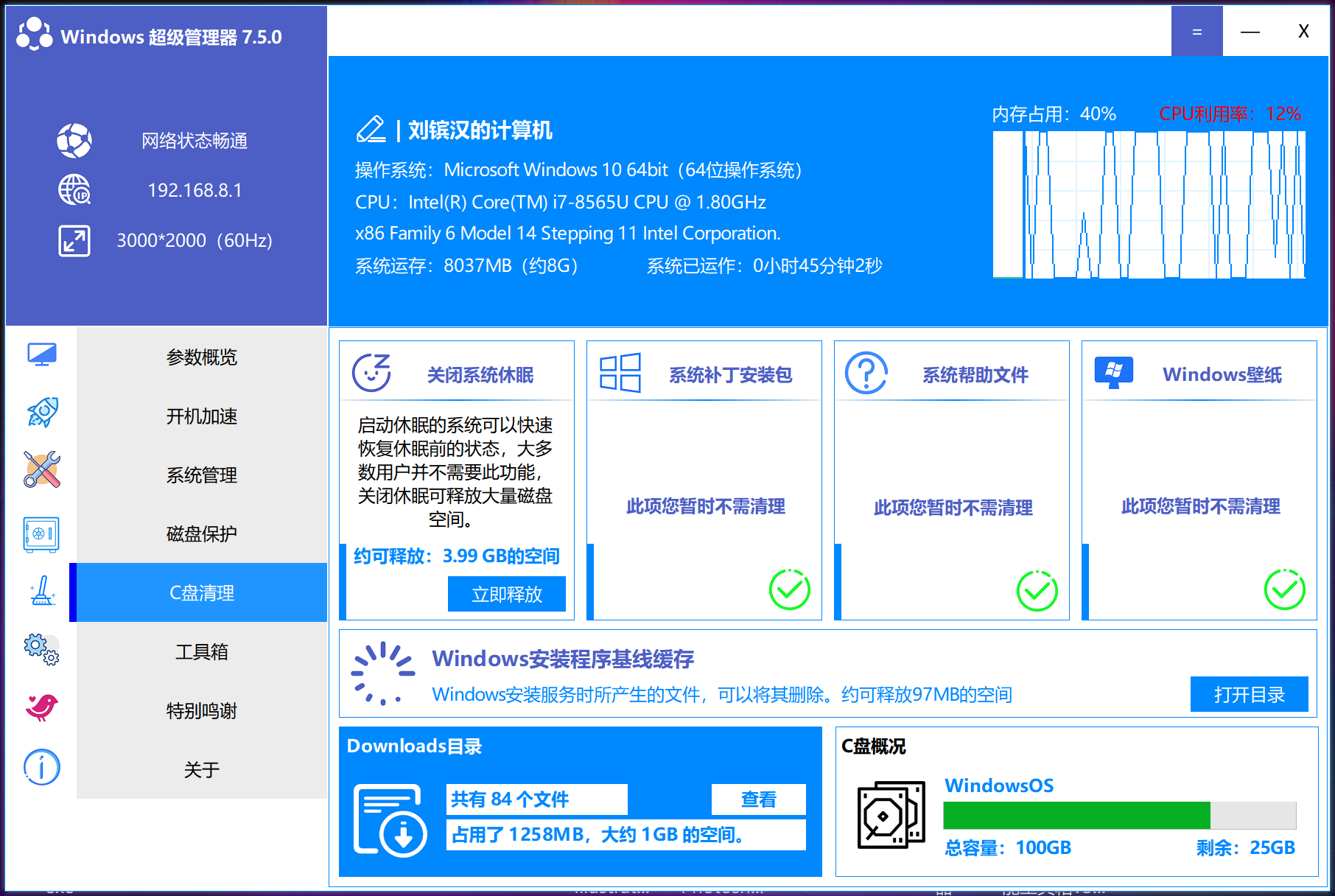Click 占用了 1258MB text field
This screenshot has width=1335, height=896.
pos(626,835)
